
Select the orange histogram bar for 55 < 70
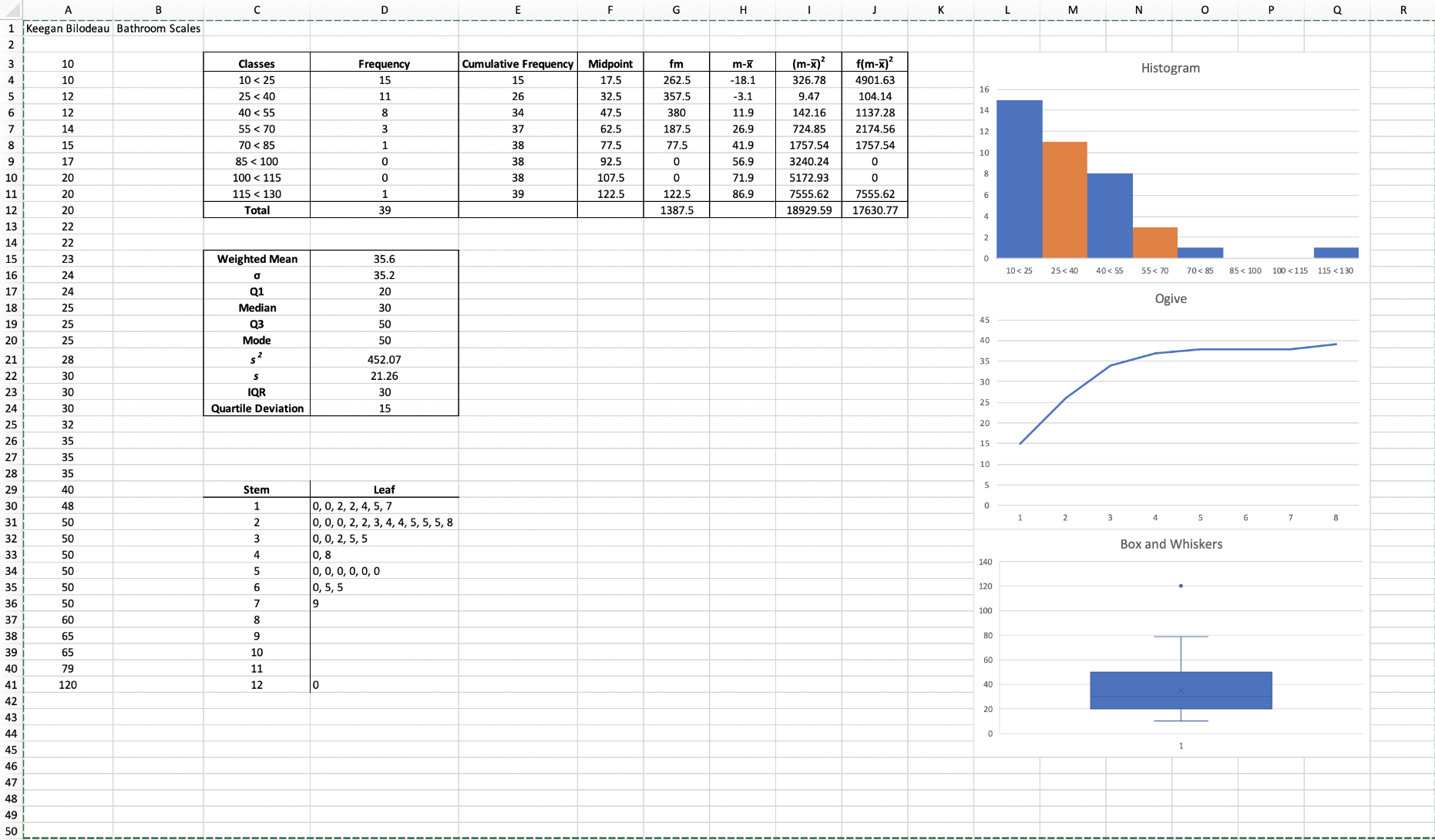click(x=1154, y=243)
